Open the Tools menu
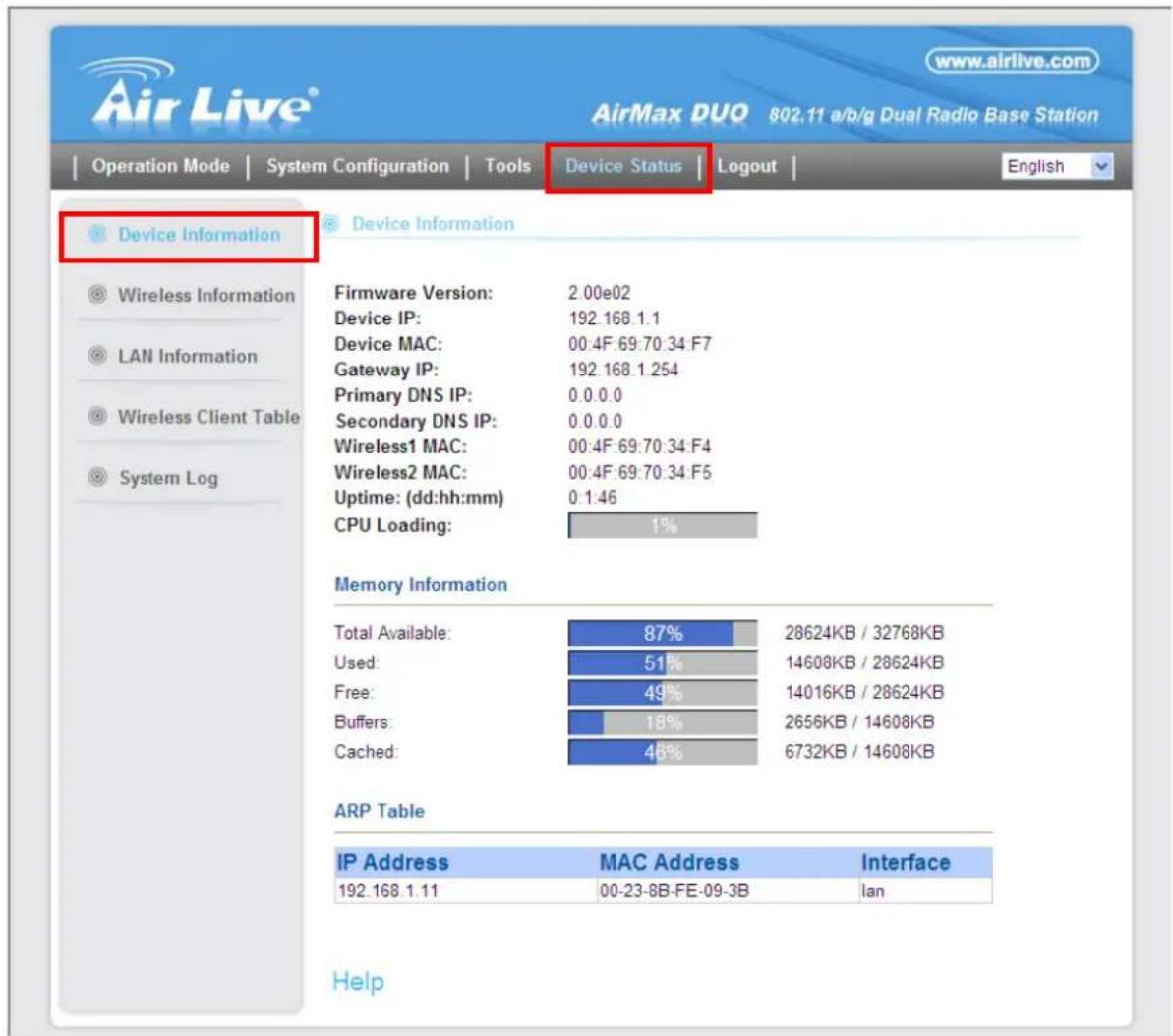The image size is (1173, 1036). [507, 166]
